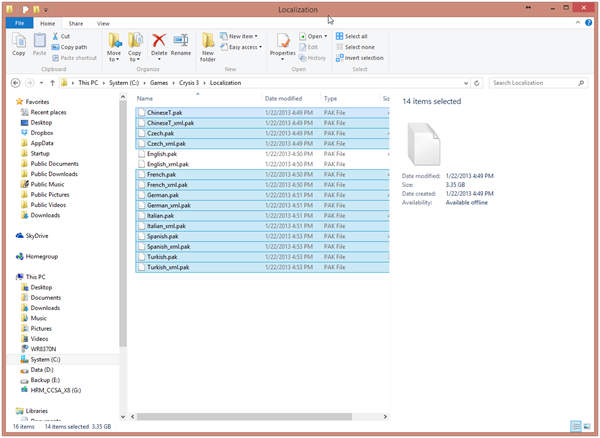
Task: Click the Cut scissors icon
Action: (x=55, y=36)
